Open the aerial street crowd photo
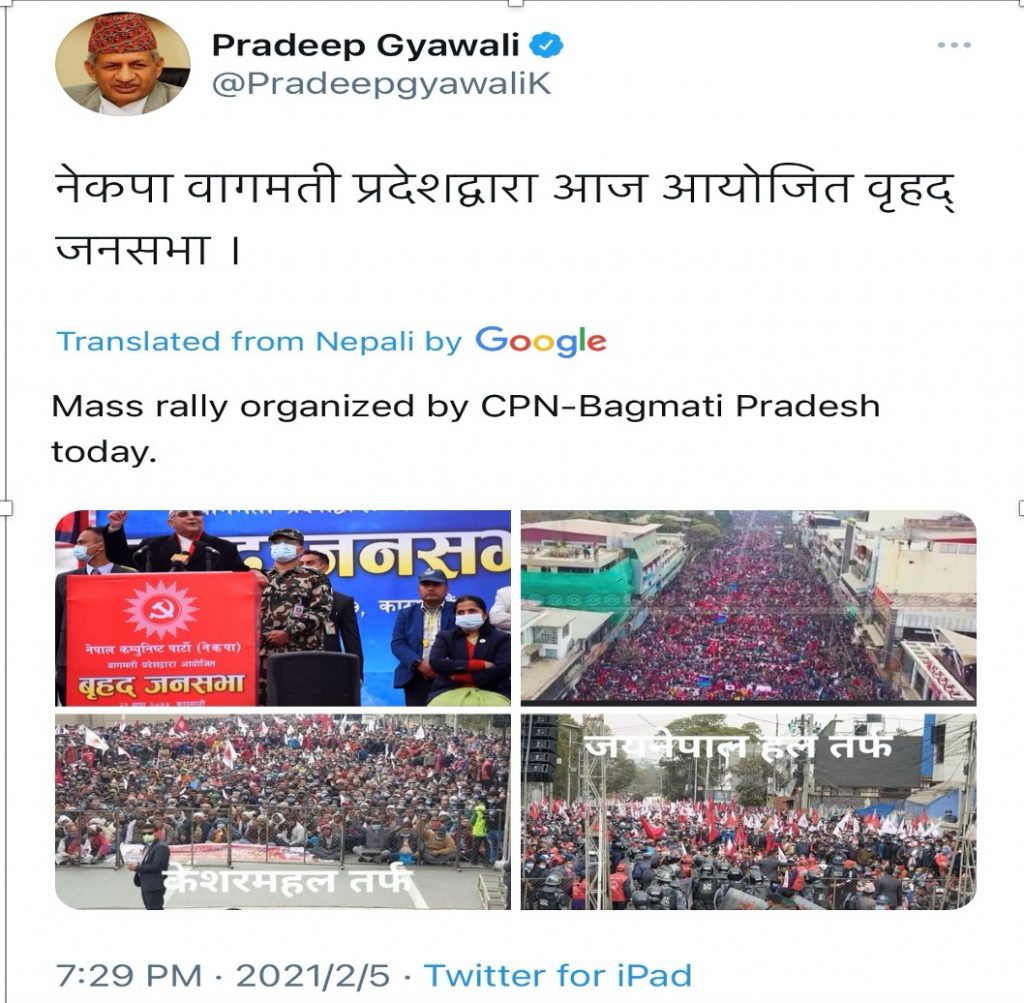 [x=748, y=608]
